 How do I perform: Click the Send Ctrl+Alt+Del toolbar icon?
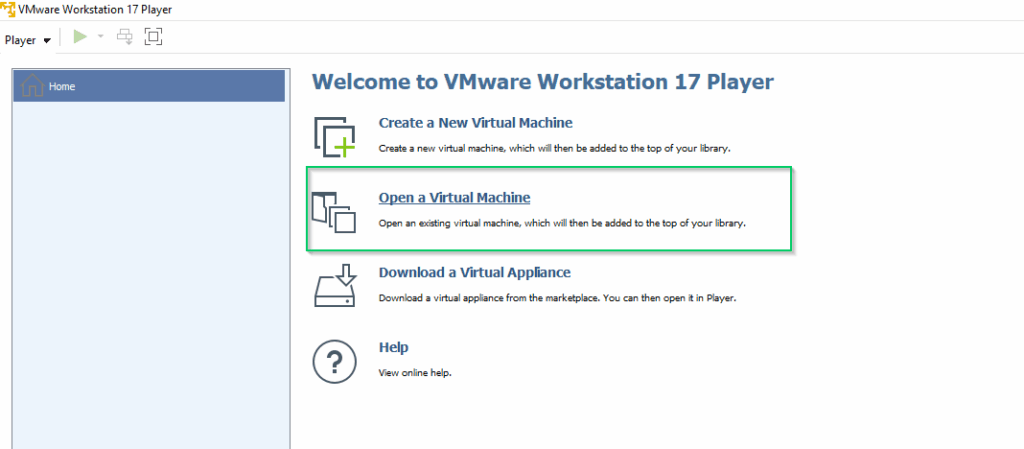coord(125,37)
